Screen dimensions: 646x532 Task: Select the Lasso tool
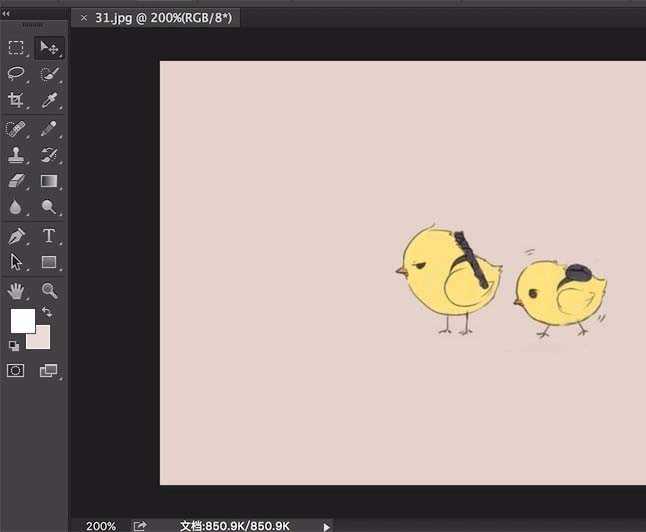pos(16,74)
